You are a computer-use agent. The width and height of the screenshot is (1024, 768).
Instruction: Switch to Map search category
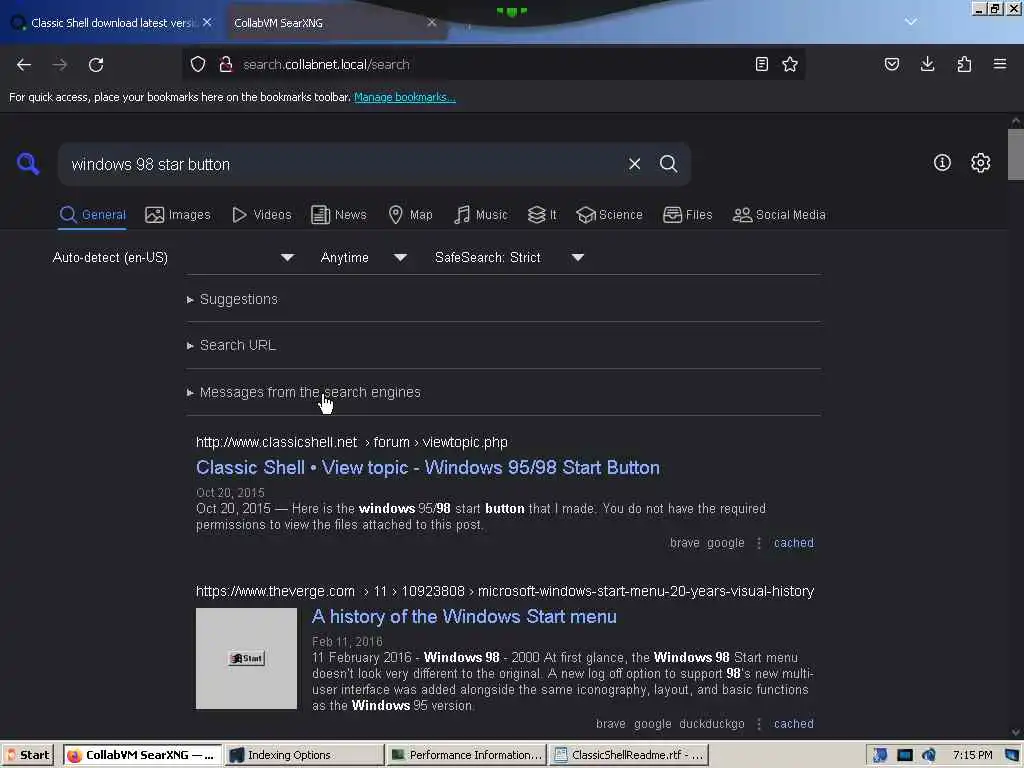pos(410,215)
